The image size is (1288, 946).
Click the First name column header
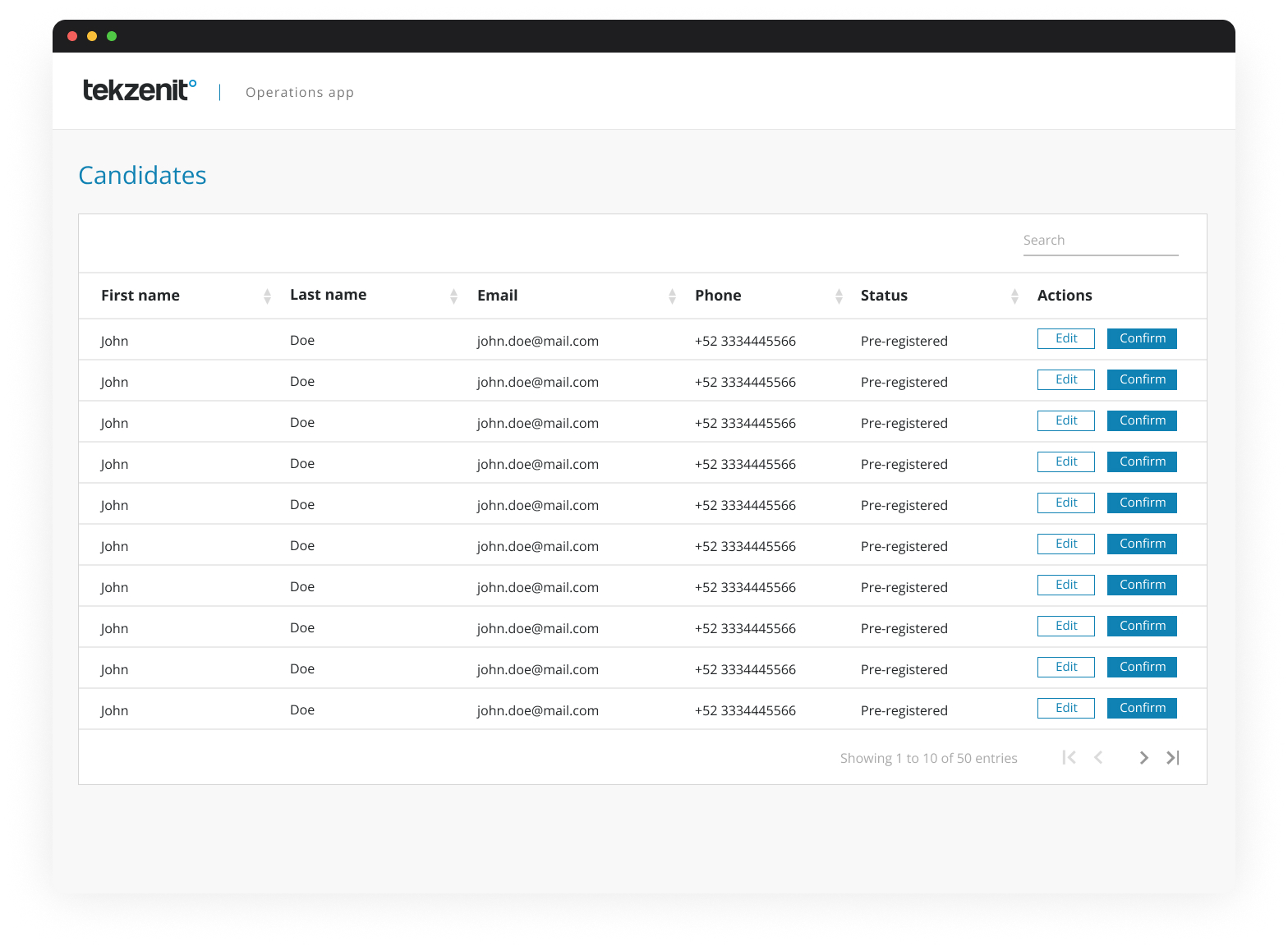click(x=140, y=296)
